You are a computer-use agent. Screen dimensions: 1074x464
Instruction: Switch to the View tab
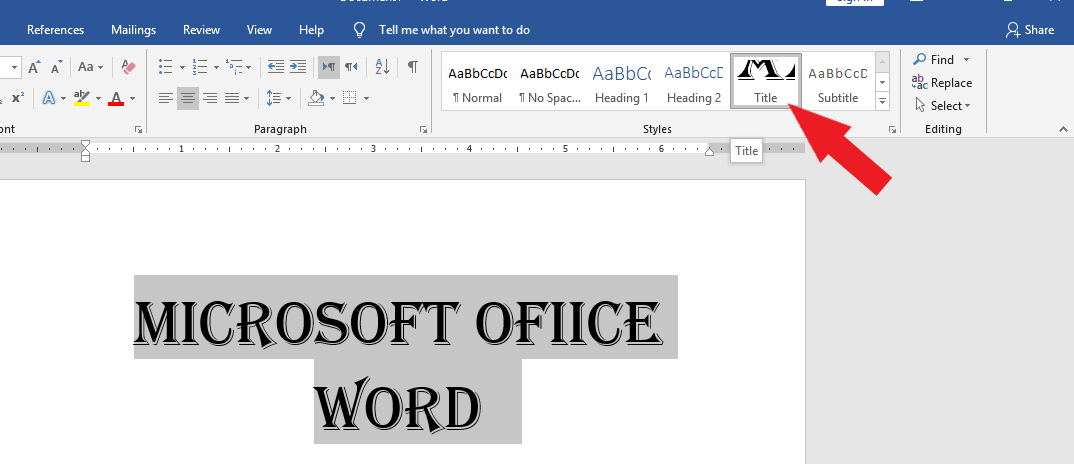click(x=259, y=29)
